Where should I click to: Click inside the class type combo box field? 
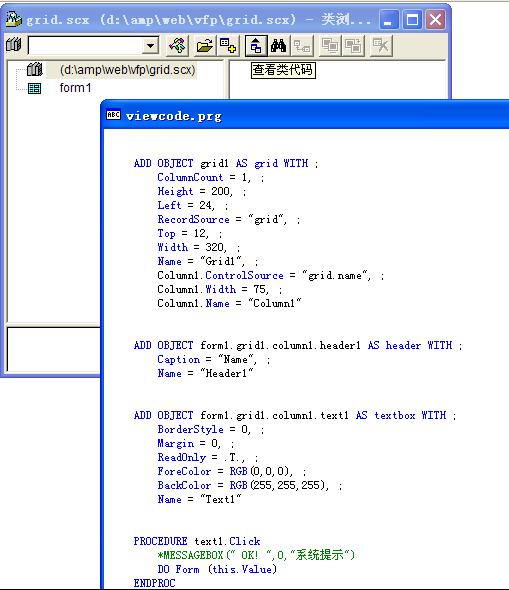click(86, 46)
